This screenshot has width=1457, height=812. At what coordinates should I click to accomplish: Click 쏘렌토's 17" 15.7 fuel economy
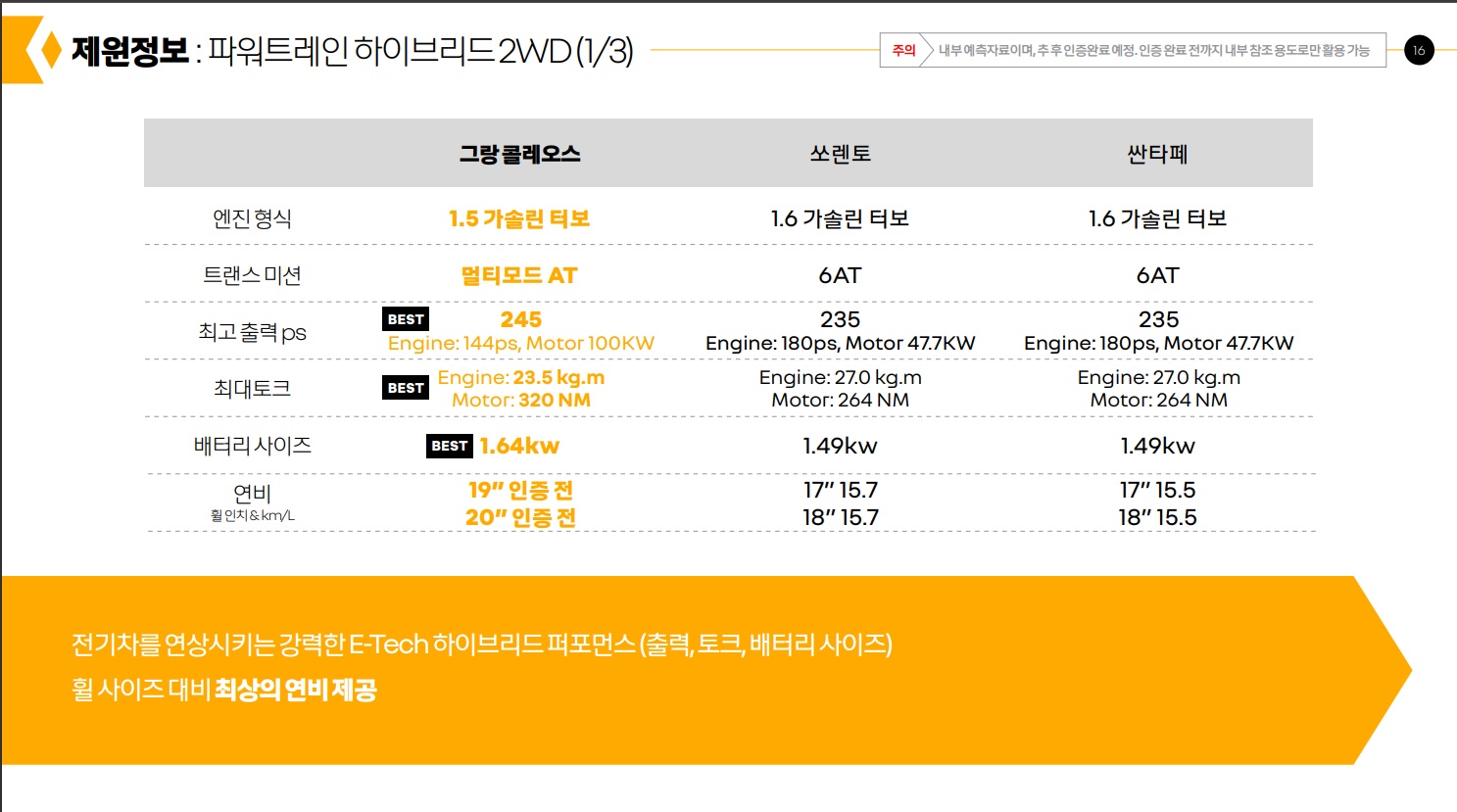tap(841, 490)
